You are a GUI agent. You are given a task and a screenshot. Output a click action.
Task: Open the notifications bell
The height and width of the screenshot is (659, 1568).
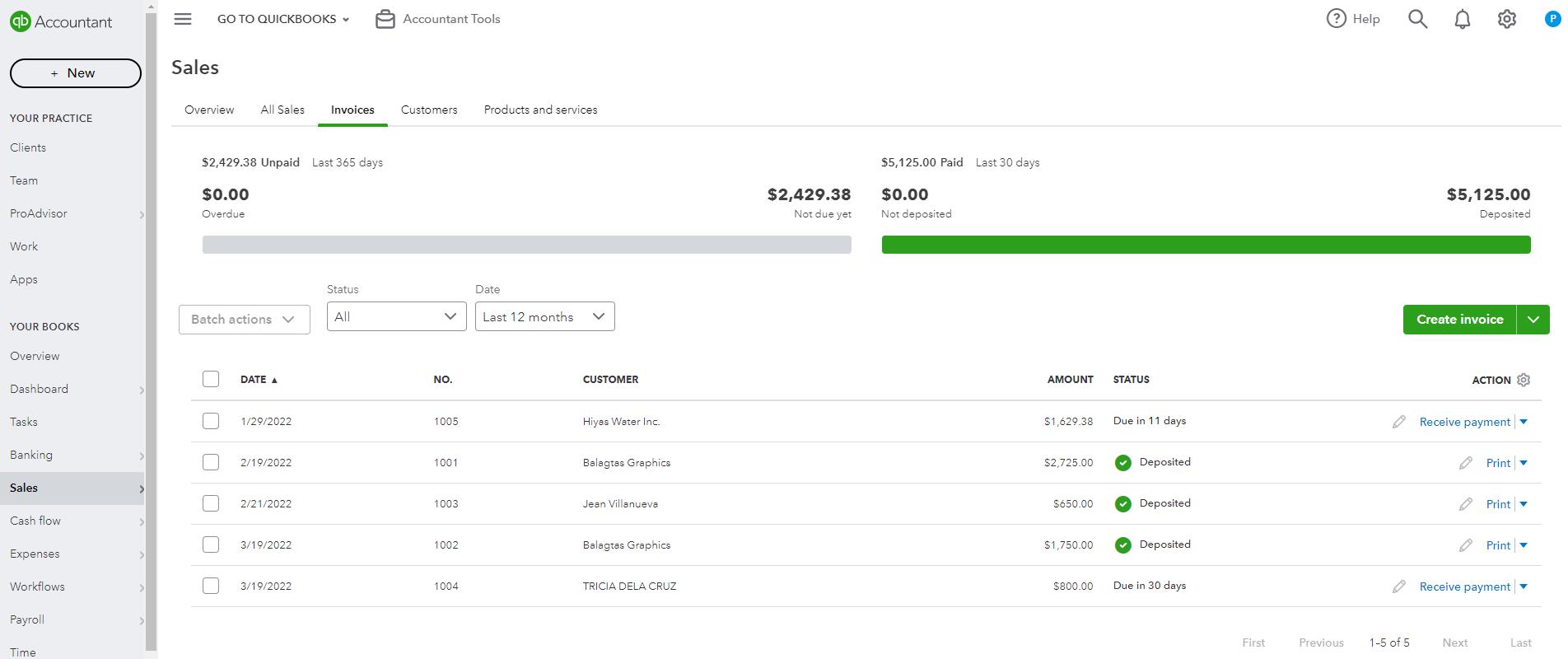click(x=1462, y=19)
